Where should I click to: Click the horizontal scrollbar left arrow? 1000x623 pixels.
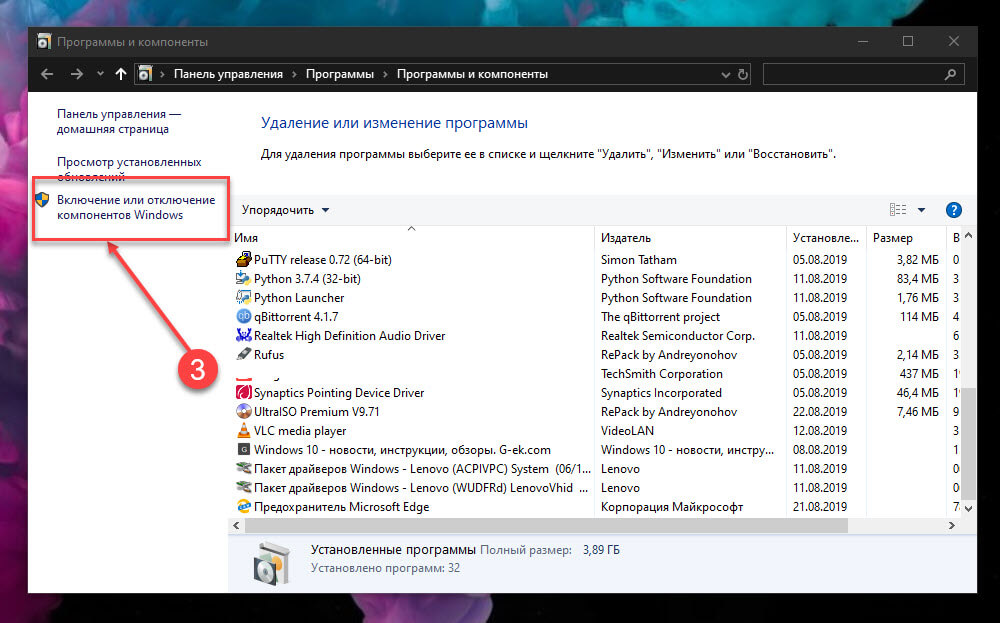[237, 525]
